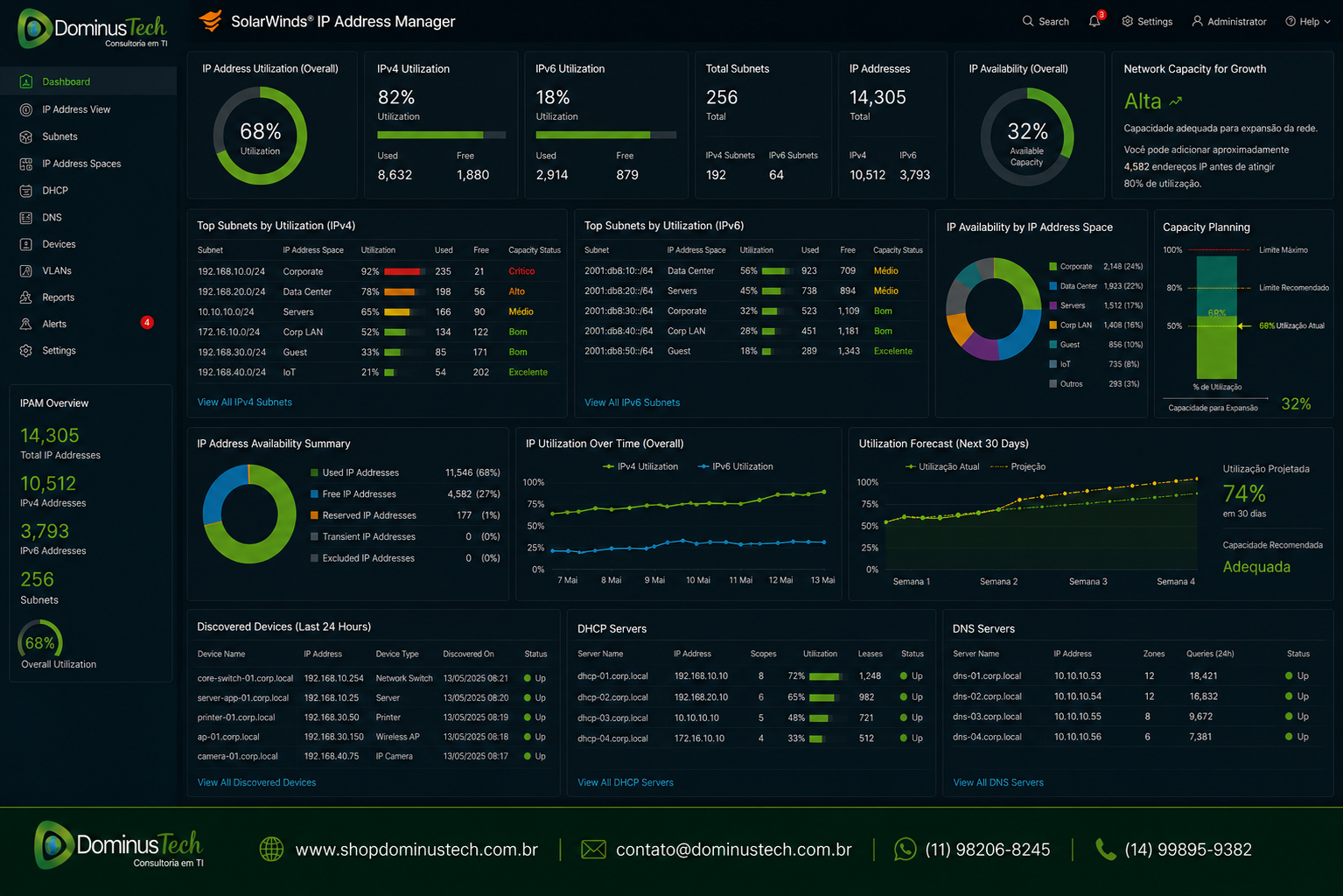Click the footer phone handset icon

[1106, 849]
